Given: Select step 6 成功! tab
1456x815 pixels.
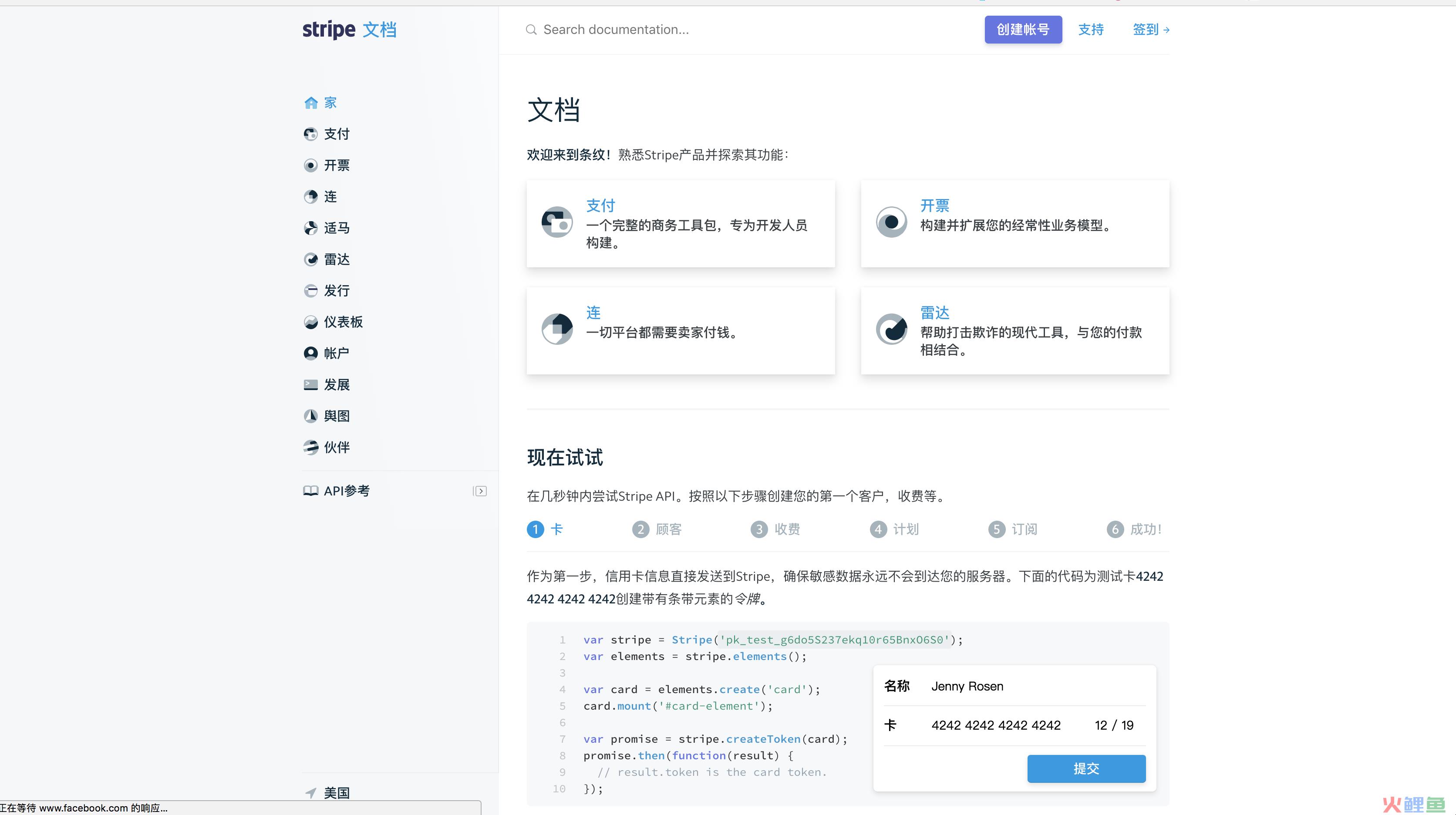Looking at the screenshot, I should pyautogui.click(x=1134, y=529).
